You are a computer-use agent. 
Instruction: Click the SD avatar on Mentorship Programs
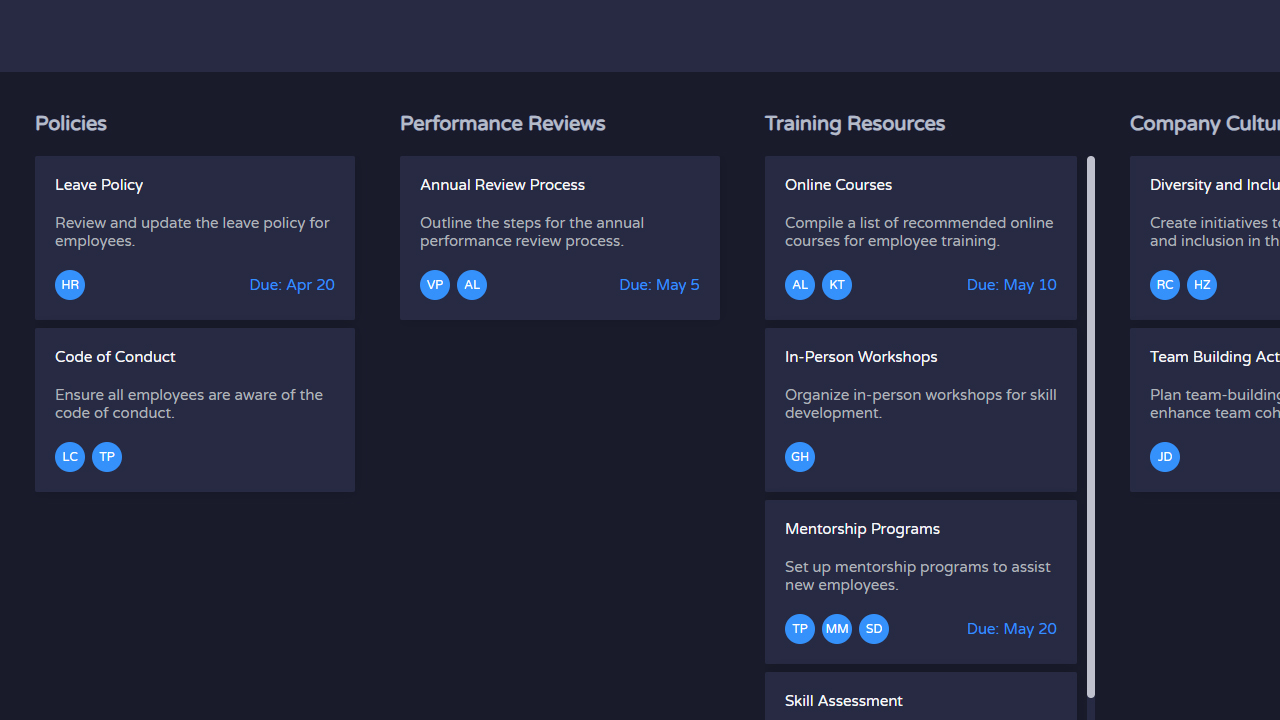[x=874, y=629]
